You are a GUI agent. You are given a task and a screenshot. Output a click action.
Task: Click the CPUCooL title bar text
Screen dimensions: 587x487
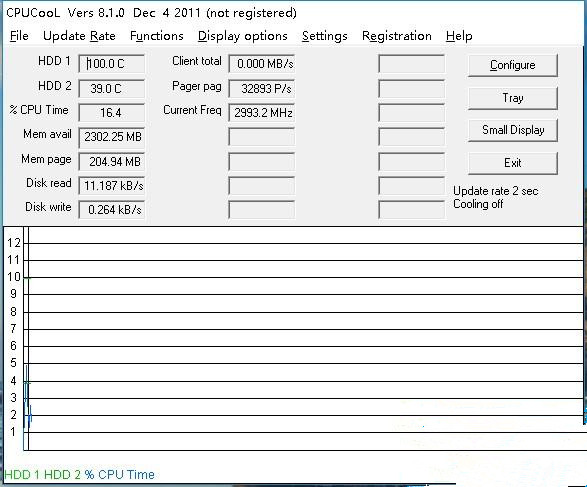pos(151,13)
